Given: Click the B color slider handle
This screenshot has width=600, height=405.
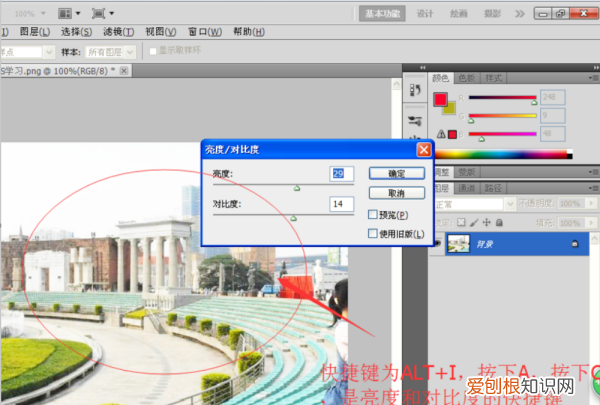Looking at the screenshot, I should pos(482,139).
